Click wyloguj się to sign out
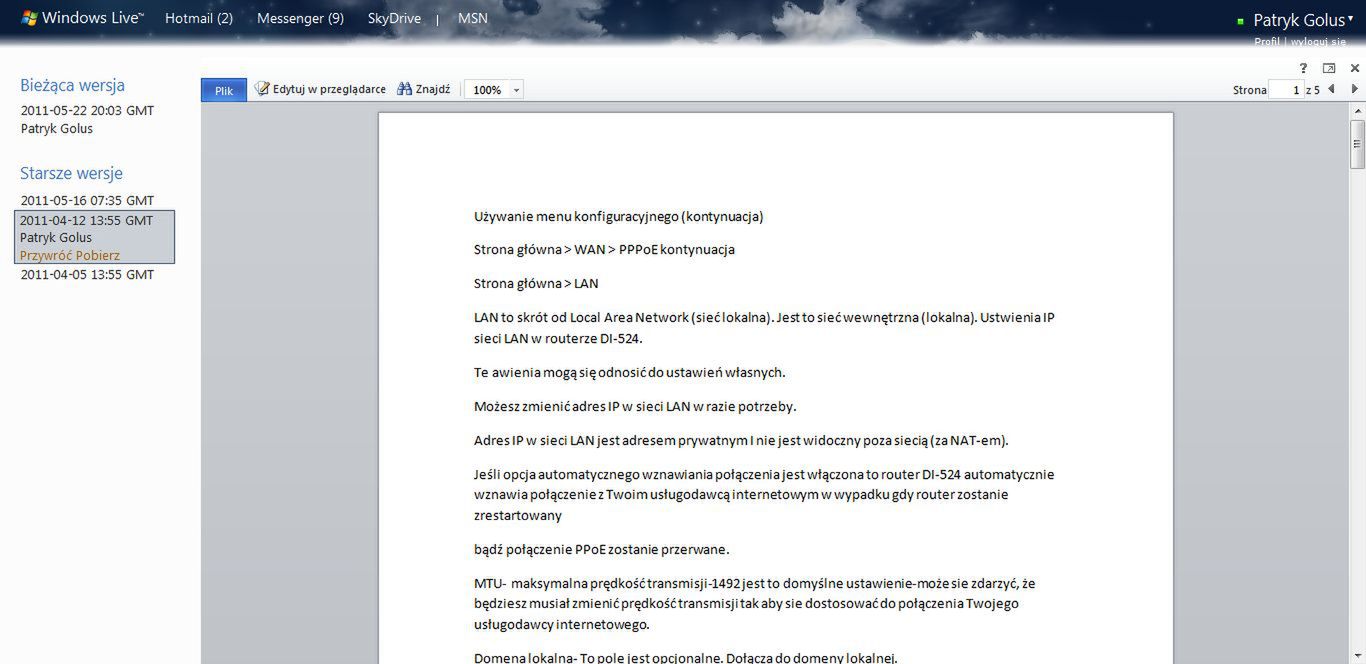 (1318, 42)
